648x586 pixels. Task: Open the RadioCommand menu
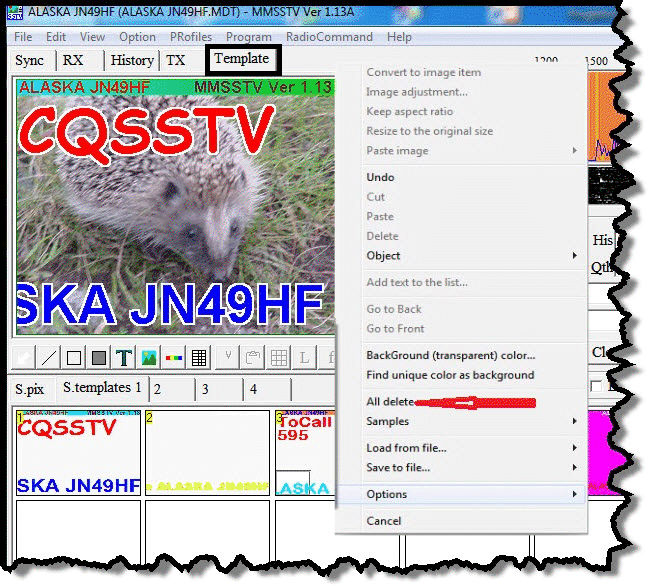pos(329,37)
